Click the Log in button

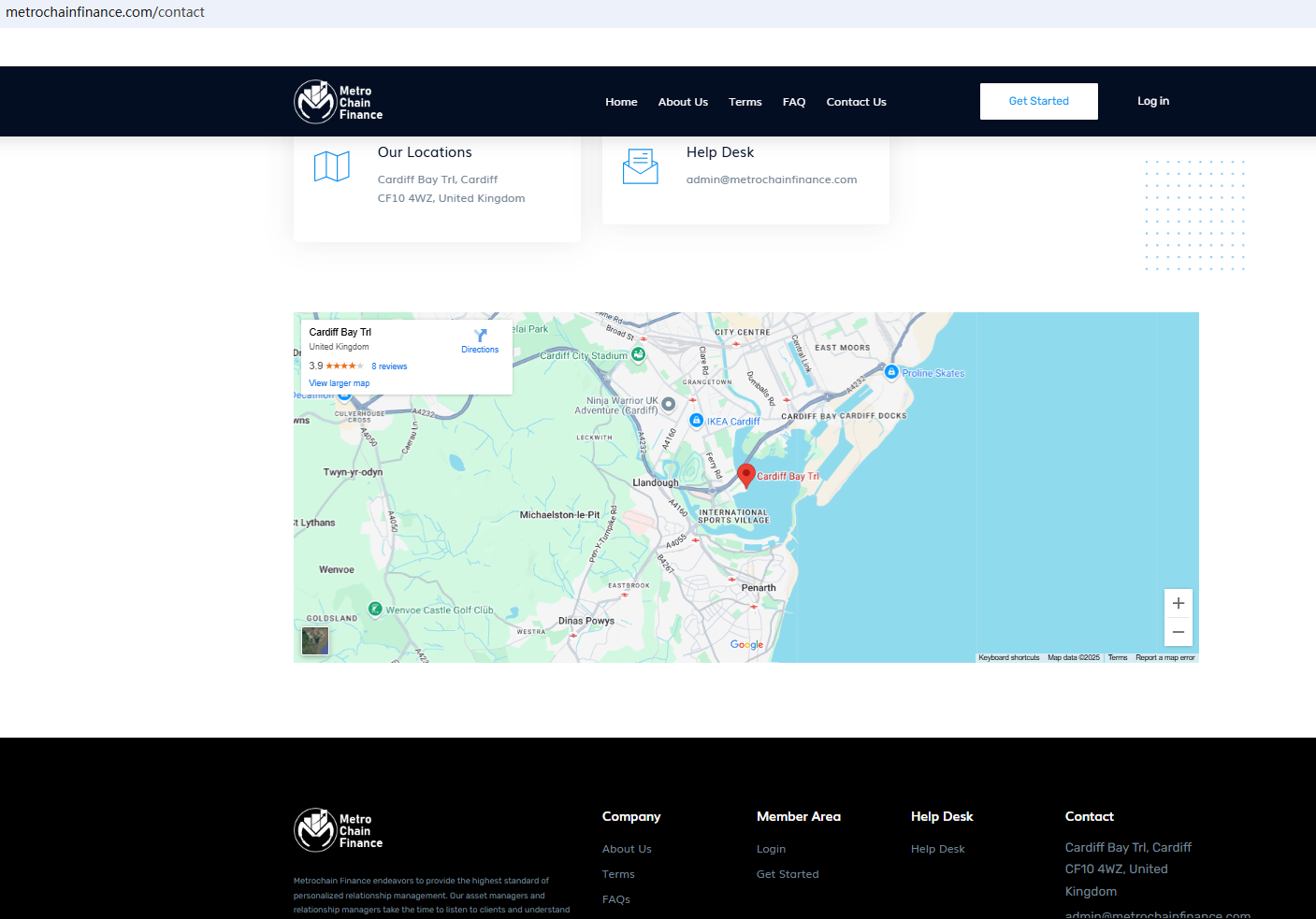(x=1152, y=101)
